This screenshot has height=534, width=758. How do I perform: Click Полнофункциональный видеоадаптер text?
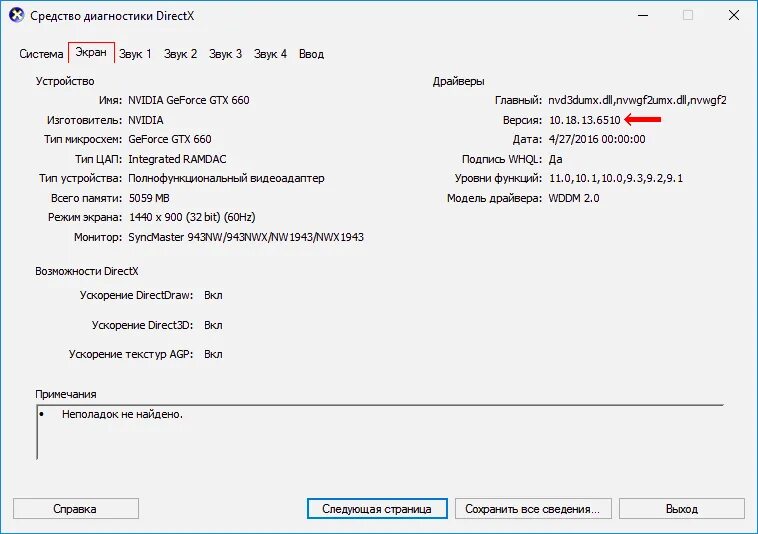226,178
